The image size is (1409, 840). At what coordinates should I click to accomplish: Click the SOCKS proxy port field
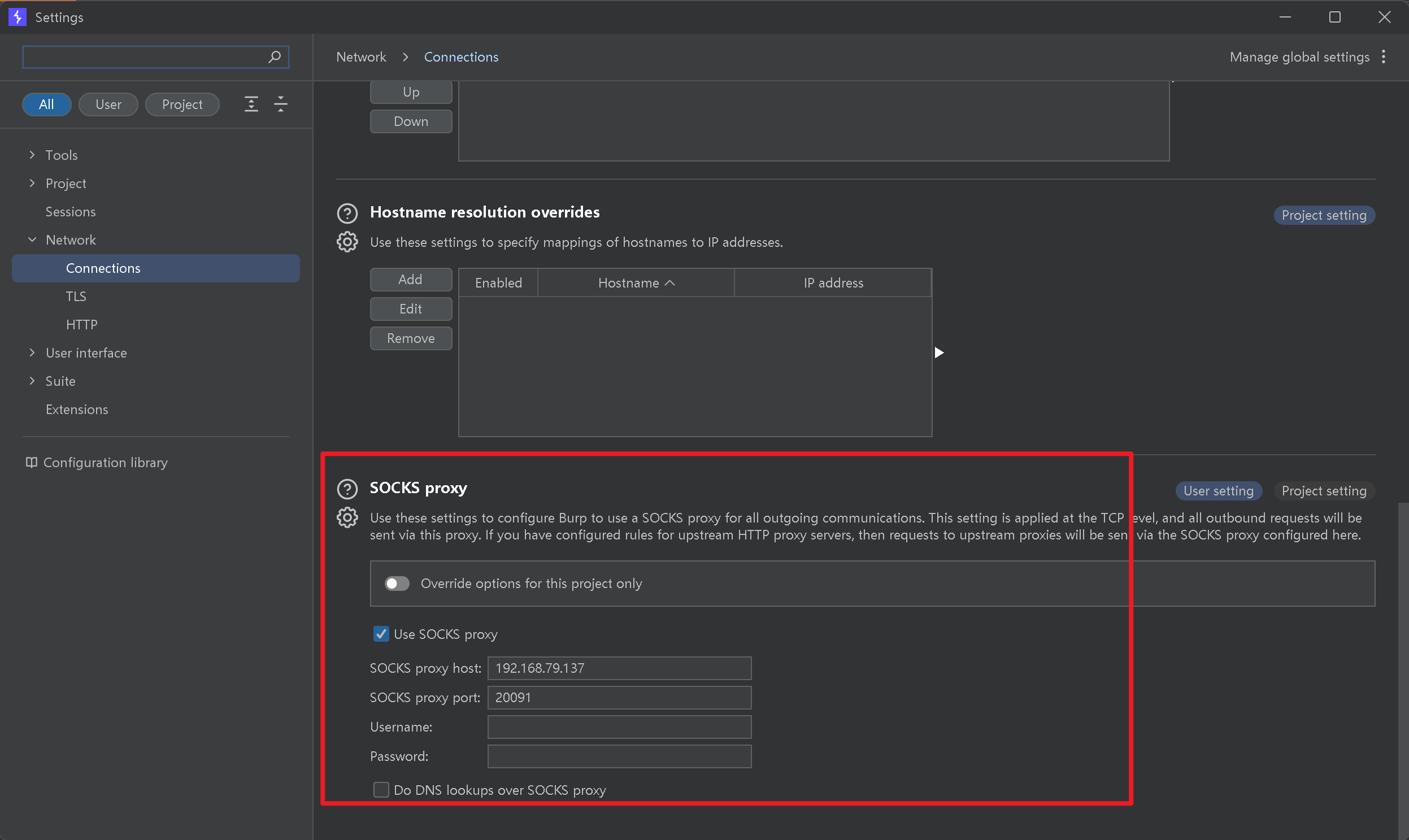coord(619,697)
